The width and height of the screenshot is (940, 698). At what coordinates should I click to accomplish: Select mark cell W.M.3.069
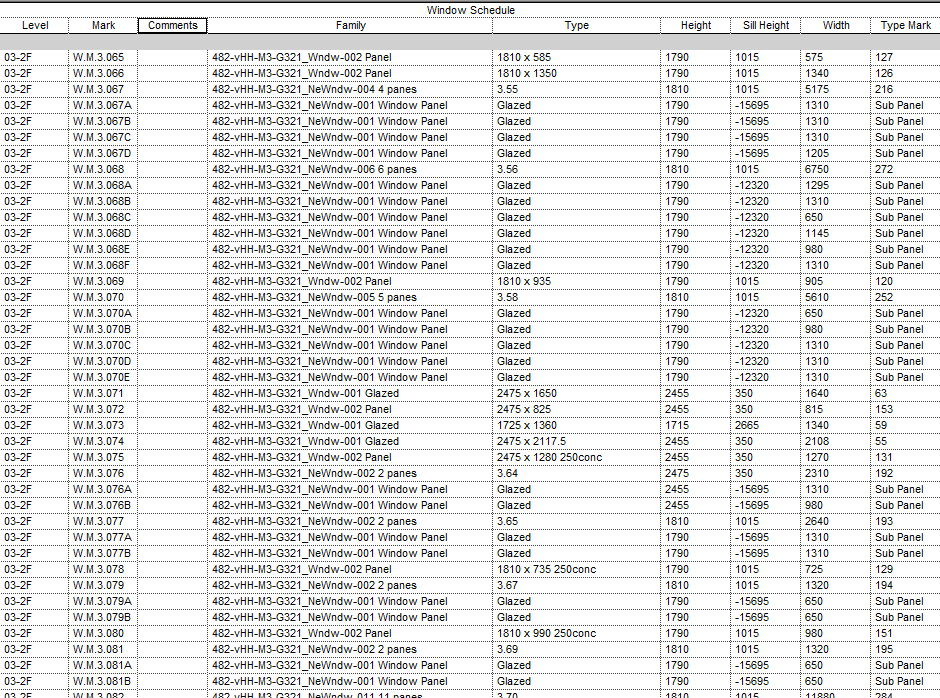tap(103, 281)
